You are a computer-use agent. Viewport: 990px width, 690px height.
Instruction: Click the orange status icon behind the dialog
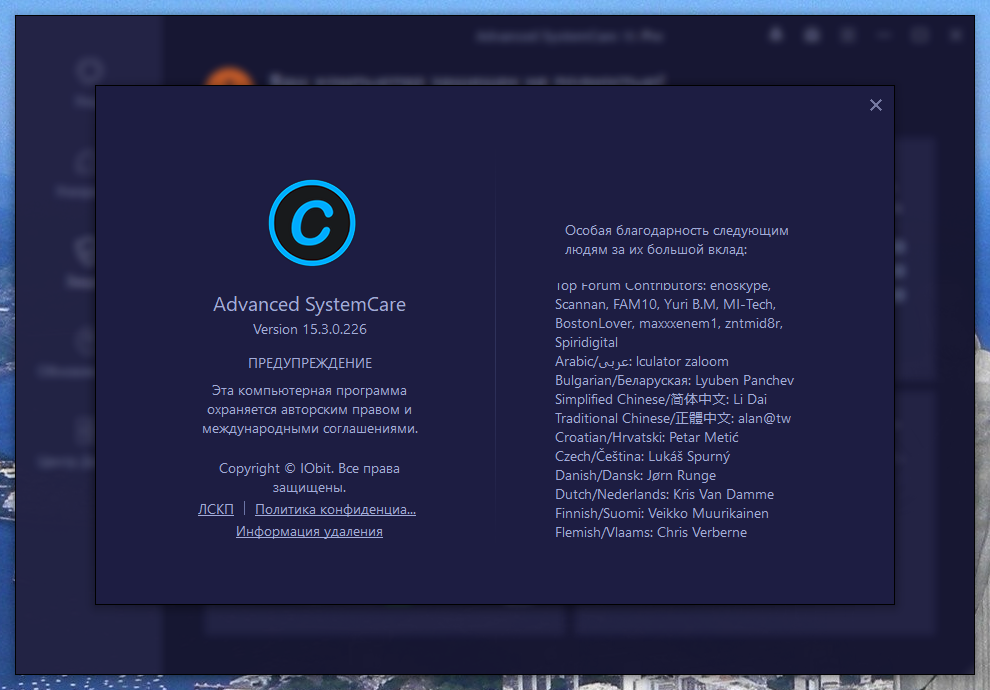pyautogui.click(x=229, y=79)
